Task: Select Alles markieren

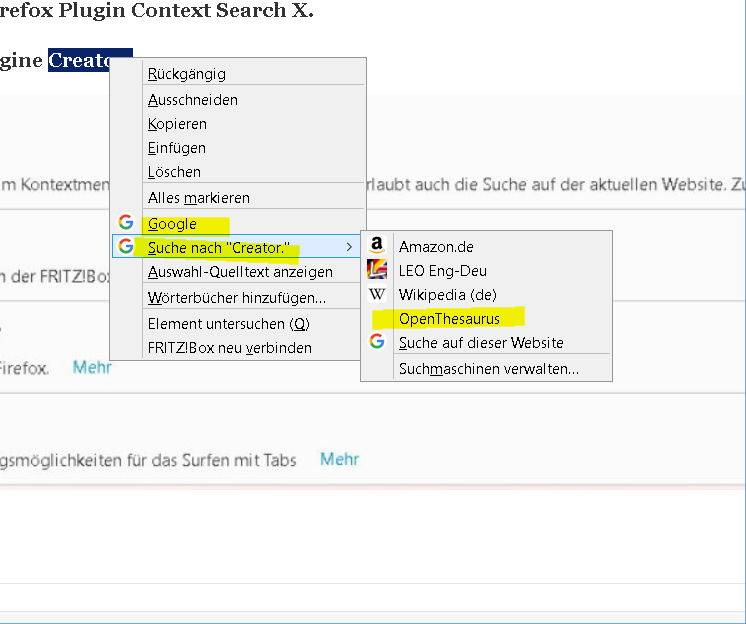Action: coord(238,197)
